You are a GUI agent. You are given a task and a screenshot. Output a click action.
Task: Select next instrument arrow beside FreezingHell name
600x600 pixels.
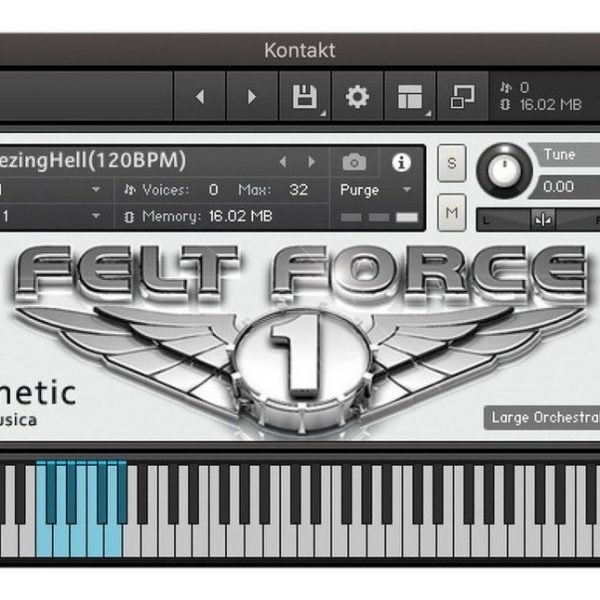click(312, 162)
